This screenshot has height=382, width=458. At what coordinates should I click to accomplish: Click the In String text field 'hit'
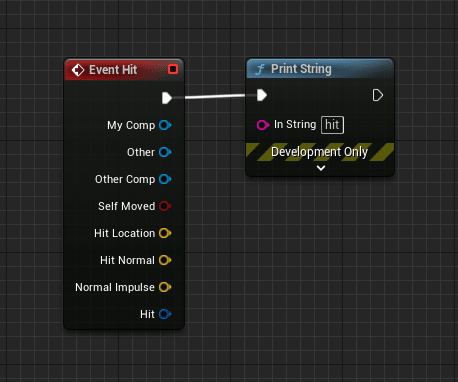pyautogui.click(x=332, y=125)
